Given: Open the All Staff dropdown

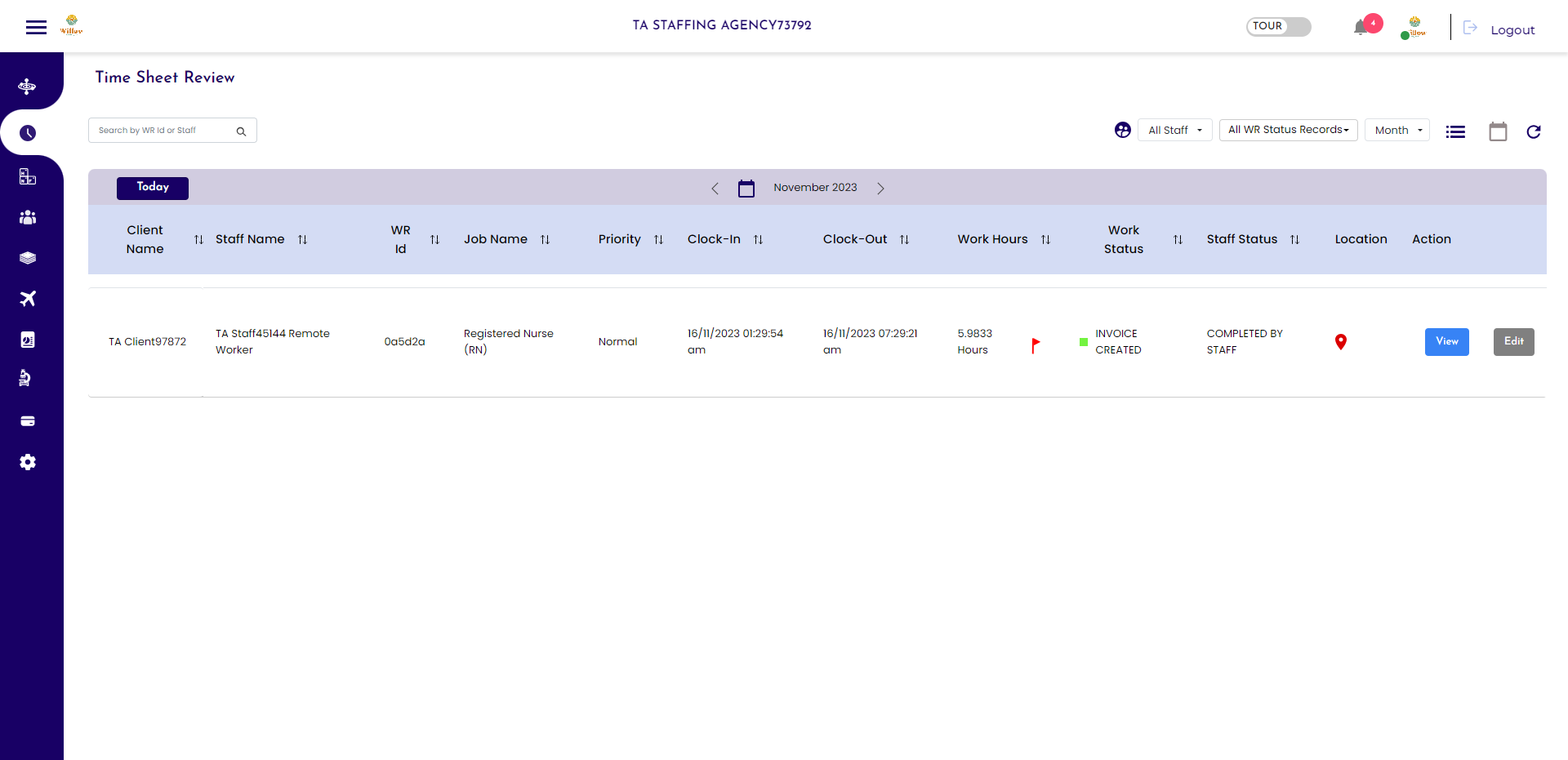Looking at the screenshot, I should pyautogui.click(x=1174, y=130).
